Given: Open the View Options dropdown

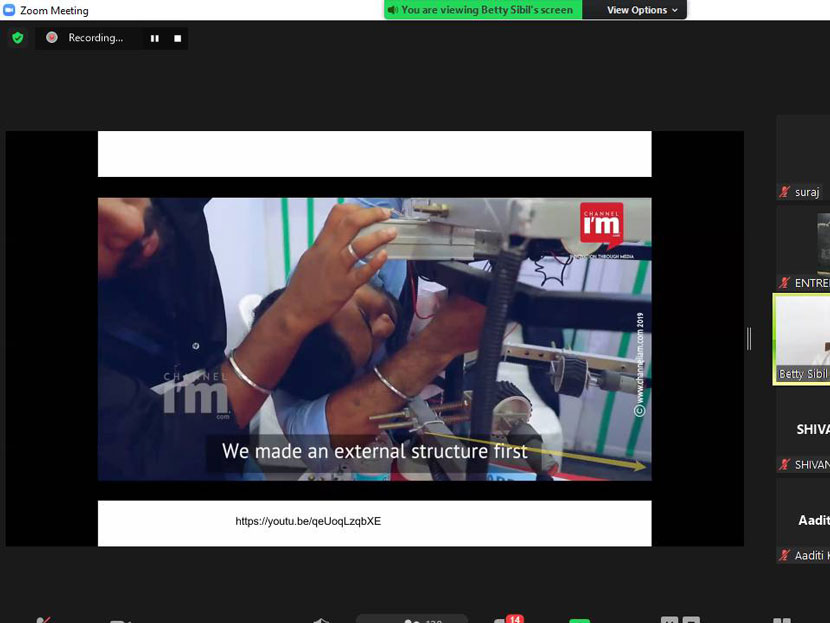Looking at the screenshot, I should 642,10.
